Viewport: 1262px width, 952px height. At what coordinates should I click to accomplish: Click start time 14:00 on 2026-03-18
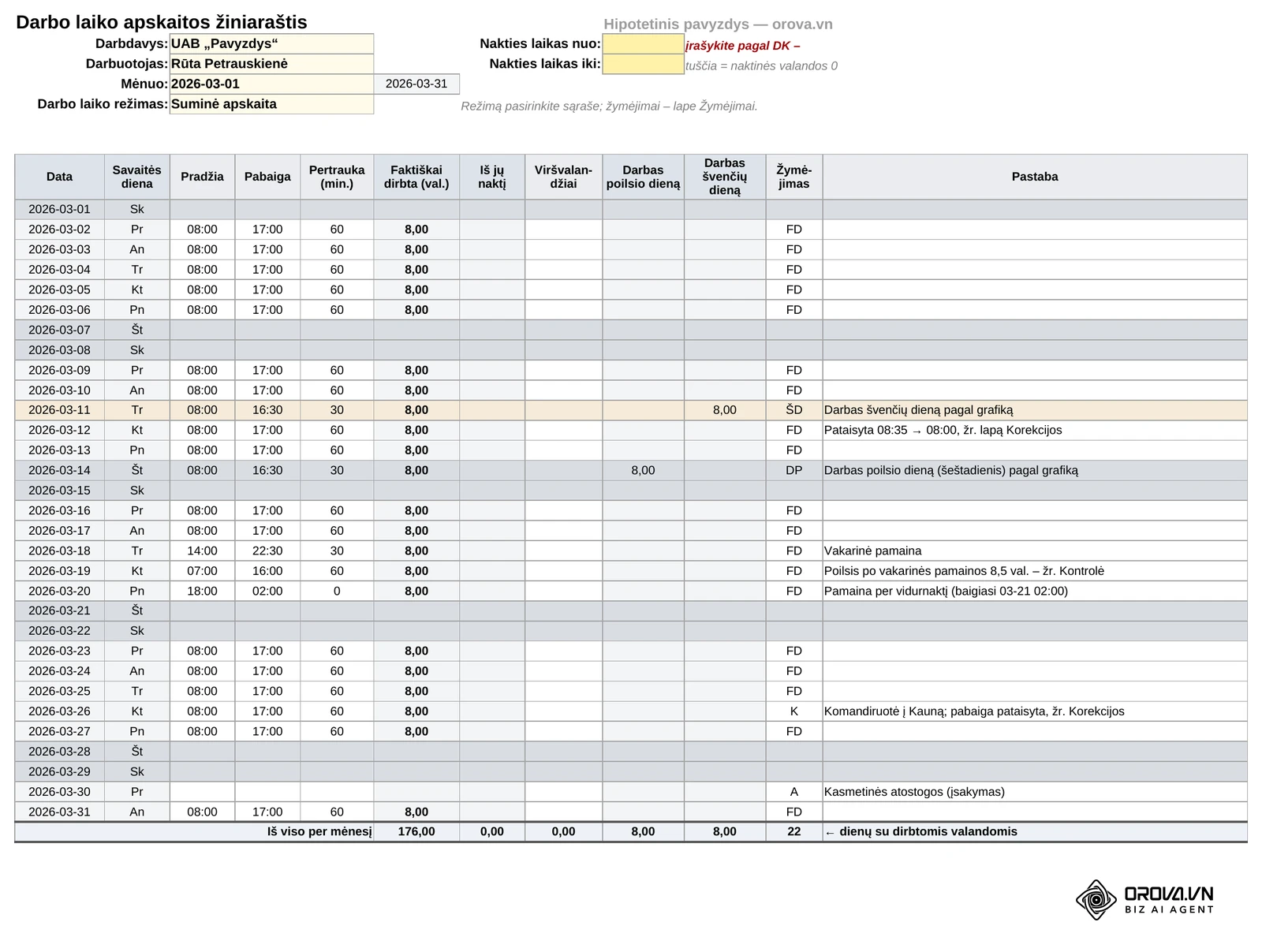[202, 551]
